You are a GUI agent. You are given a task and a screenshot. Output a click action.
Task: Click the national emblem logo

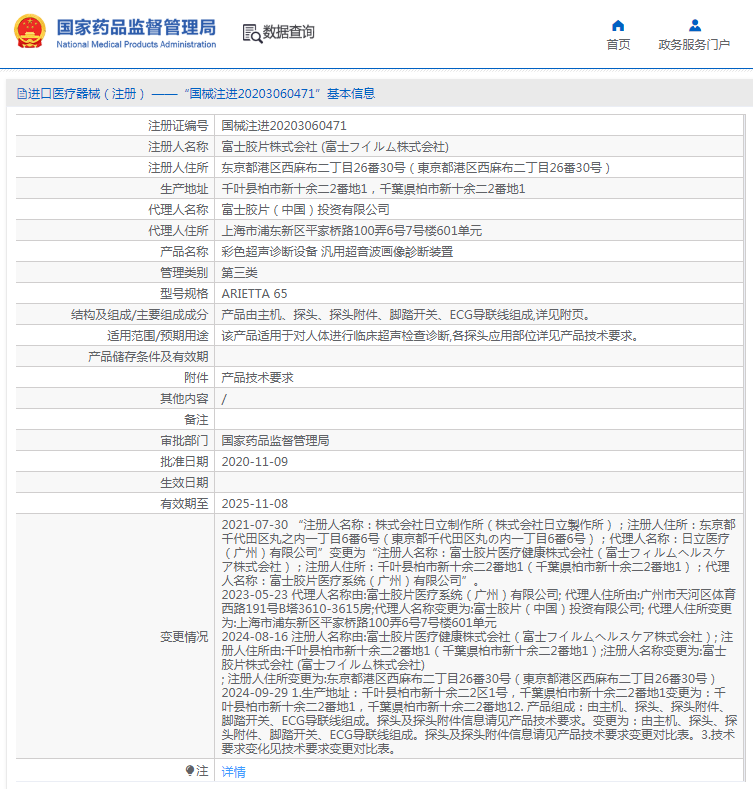coord(29,32)
